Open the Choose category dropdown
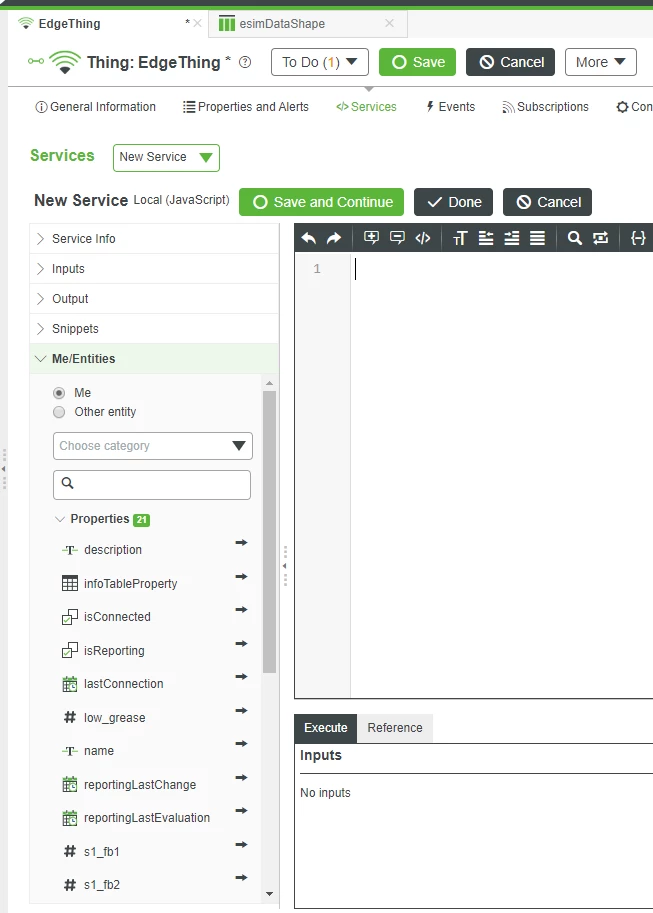653x913 pixels. [x=153, y=446]
